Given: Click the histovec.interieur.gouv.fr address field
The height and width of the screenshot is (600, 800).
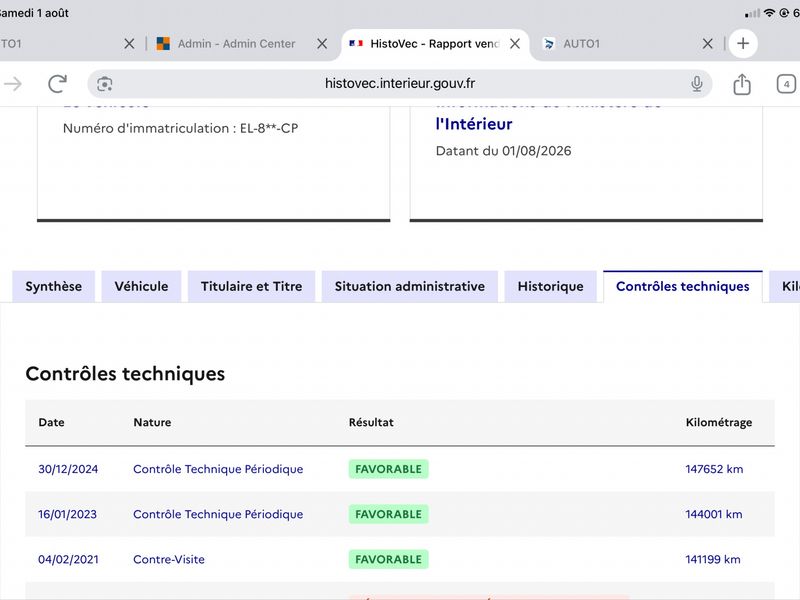Looking at the screenshot, I should click(x=400, y=84).
